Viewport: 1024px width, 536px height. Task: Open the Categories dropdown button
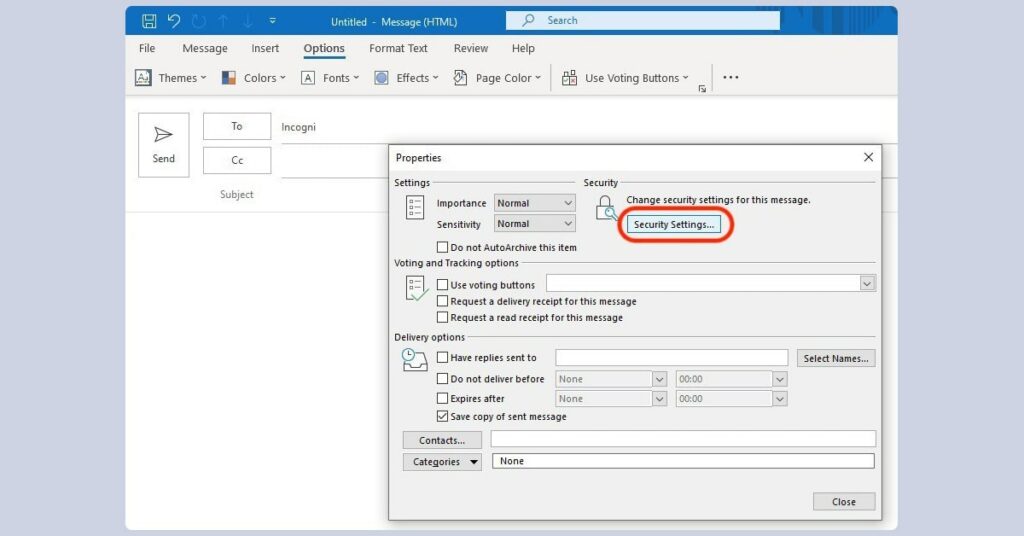point(442,462)
